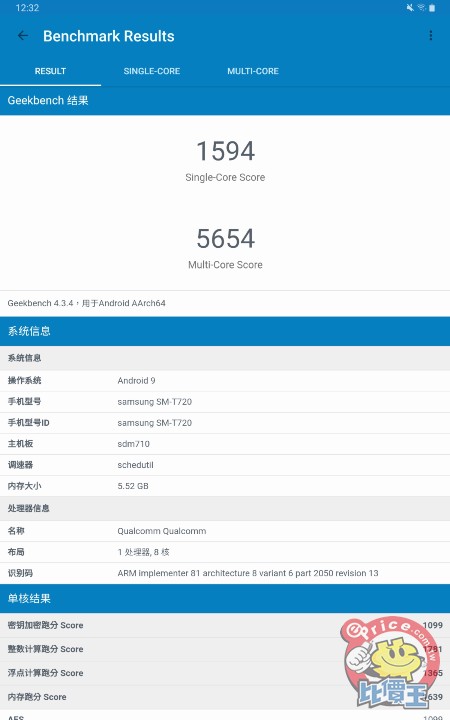Image resolution: width=450 pixels, height=720 pixels.
Task: Tap the 12:32 clock
Action: tap(27, 8)
